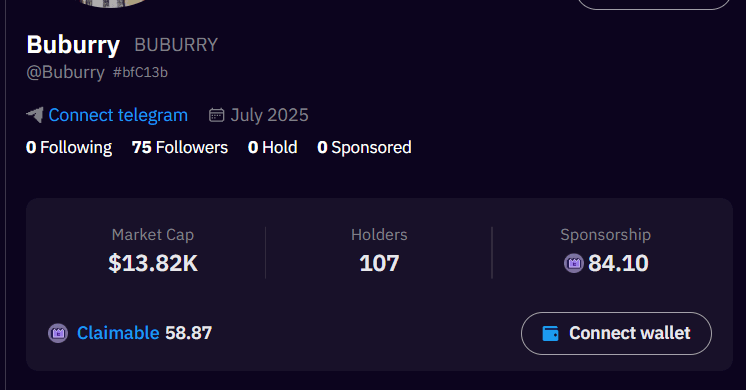Click the outlined button at top right

(654, 4)
